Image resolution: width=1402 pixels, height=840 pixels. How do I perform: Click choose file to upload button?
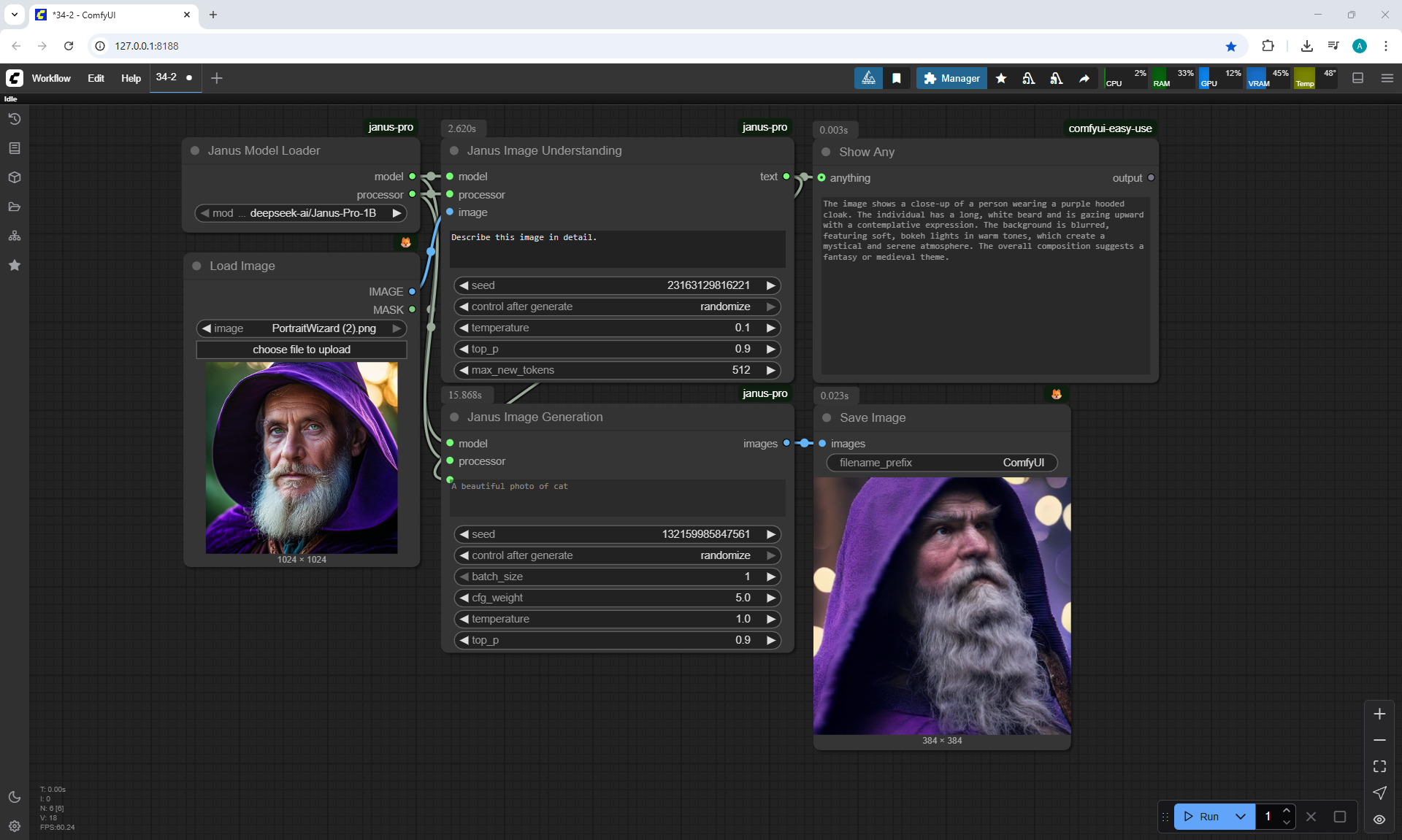point(302,350)
